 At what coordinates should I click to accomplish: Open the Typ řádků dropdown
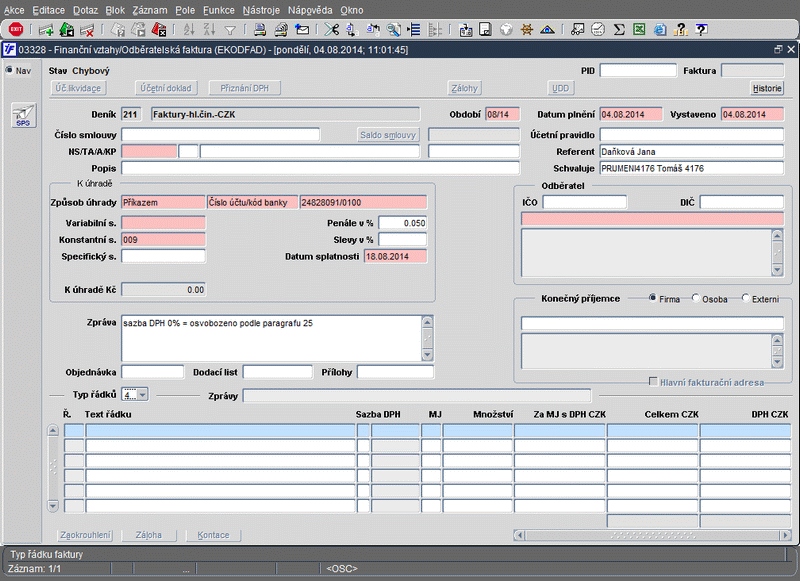pyautogui.click(x=141, y=395)
